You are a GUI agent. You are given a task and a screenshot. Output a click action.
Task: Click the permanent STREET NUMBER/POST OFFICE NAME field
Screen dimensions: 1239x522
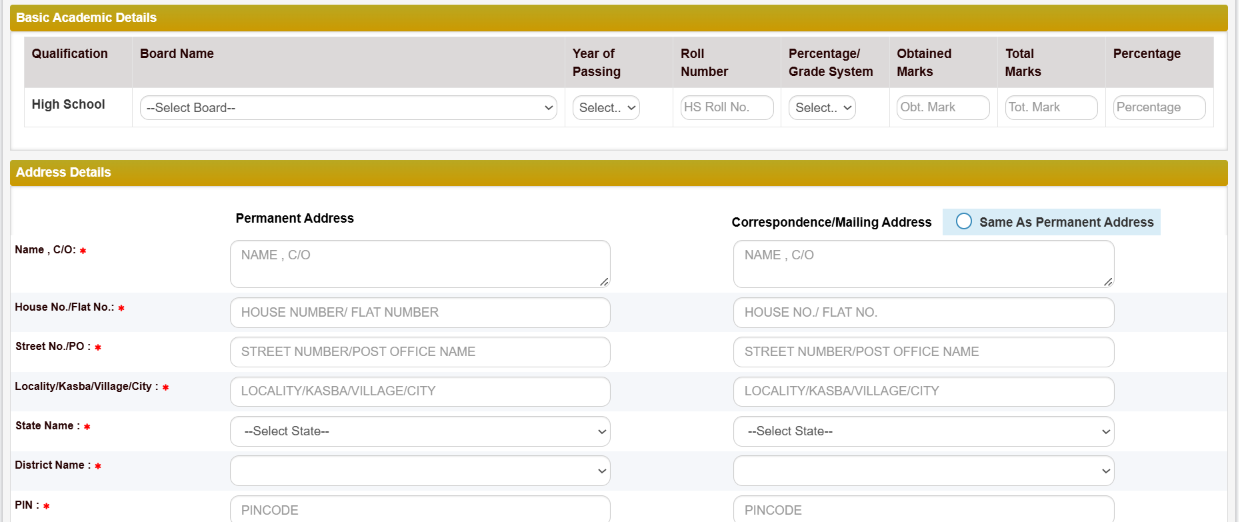point(420,352)
